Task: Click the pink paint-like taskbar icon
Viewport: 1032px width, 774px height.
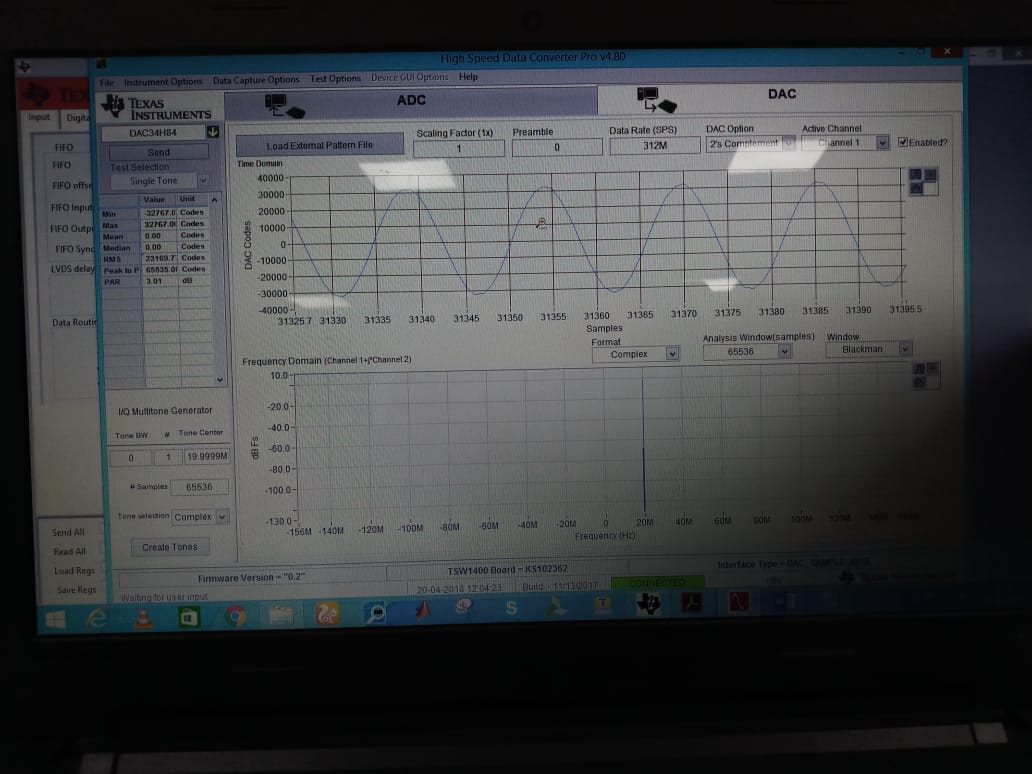Action: pyautogui.click(x=464, y=609)
